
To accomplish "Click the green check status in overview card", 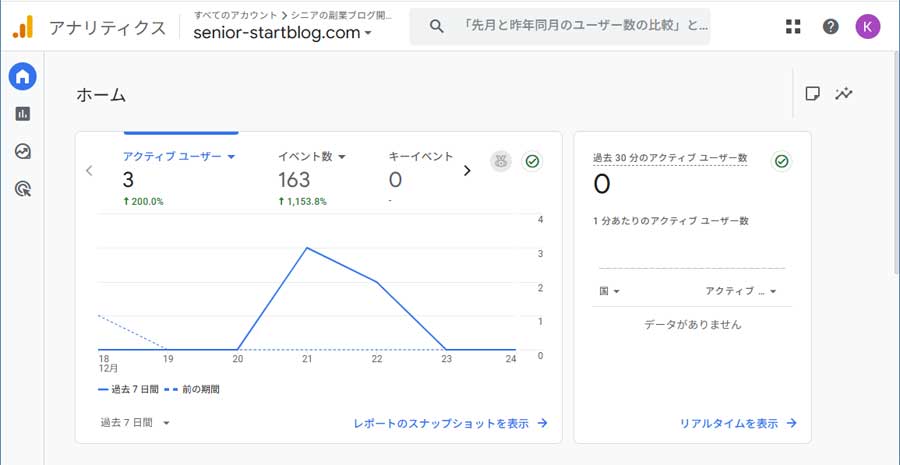I will click(532, 161).
